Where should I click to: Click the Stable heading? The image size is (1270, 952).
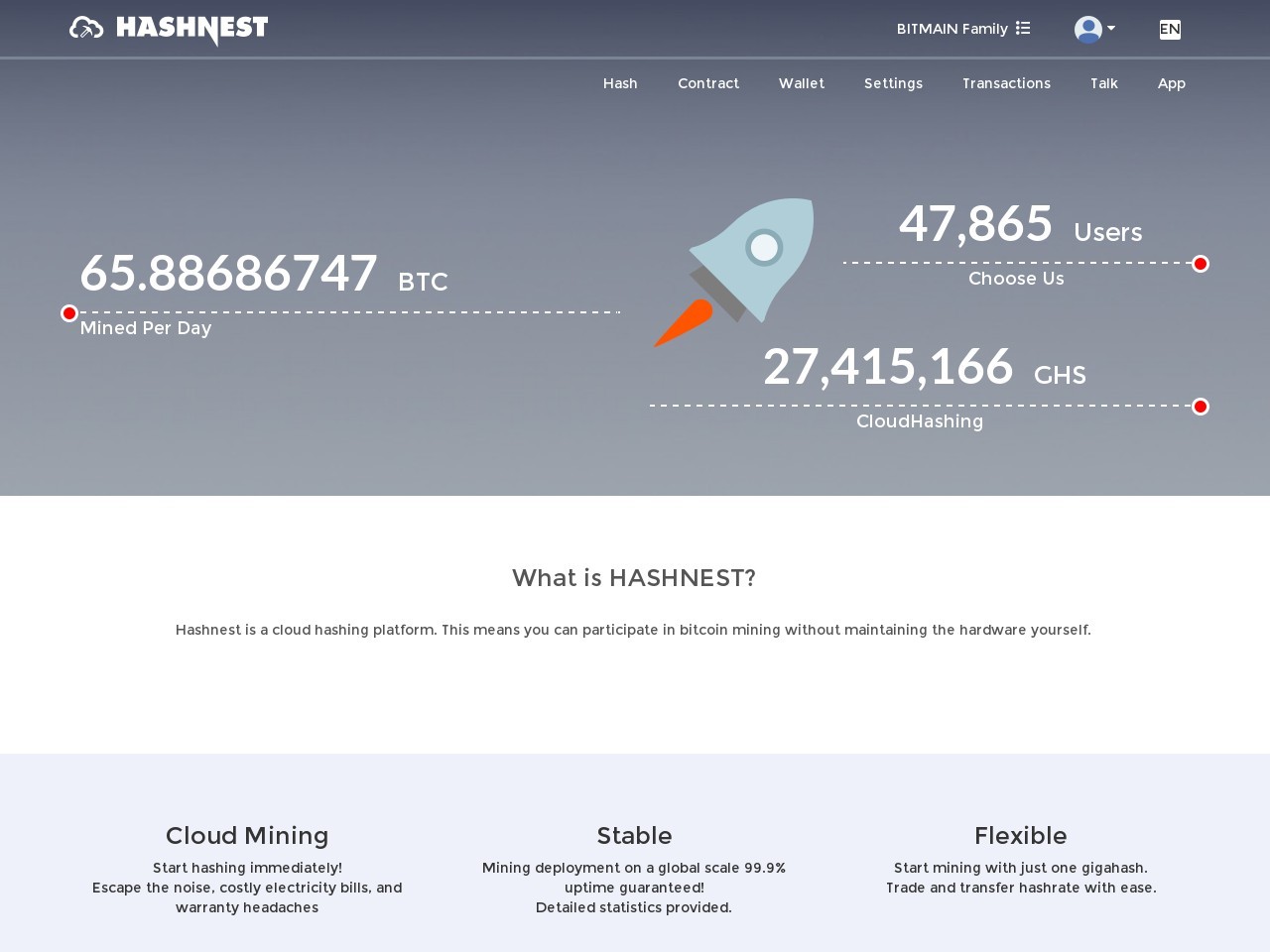(634, 836)
